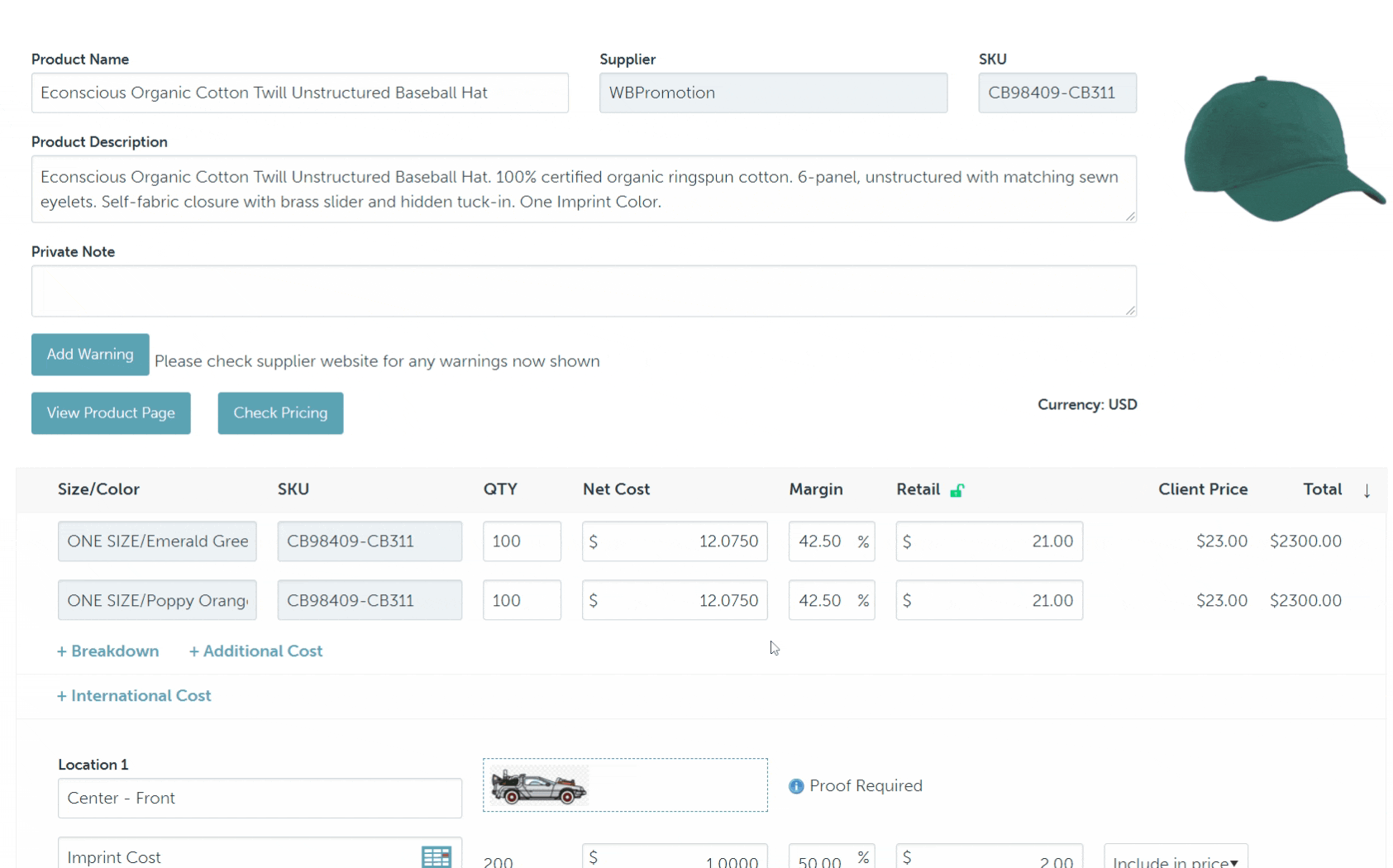Click the Location 1 Center - Front field

pyautogui.click(x=260, y=799)
